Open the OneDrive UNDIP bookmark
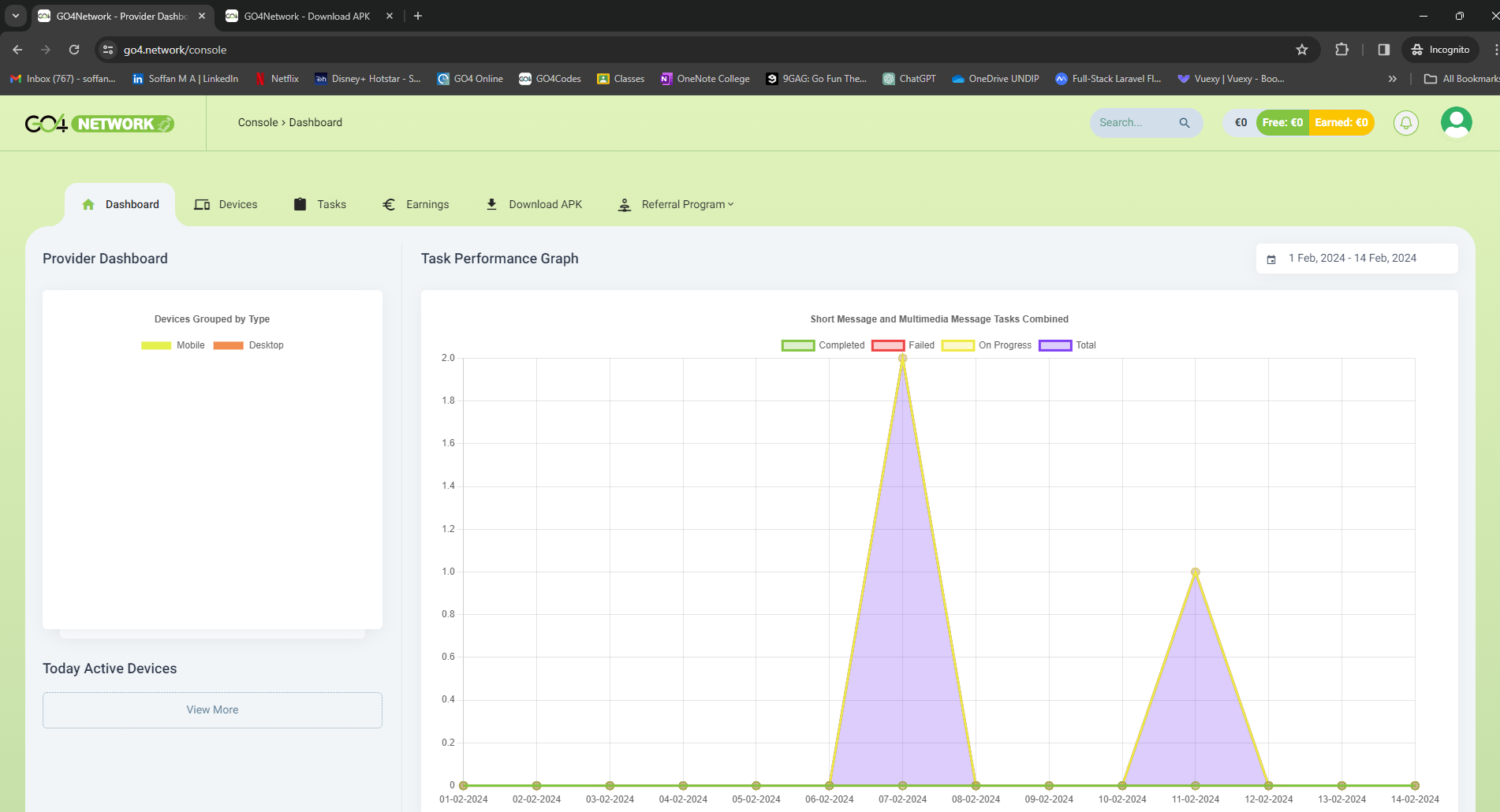The height and width of the screenshot is (812, 1500). click(x=995, y=79)
